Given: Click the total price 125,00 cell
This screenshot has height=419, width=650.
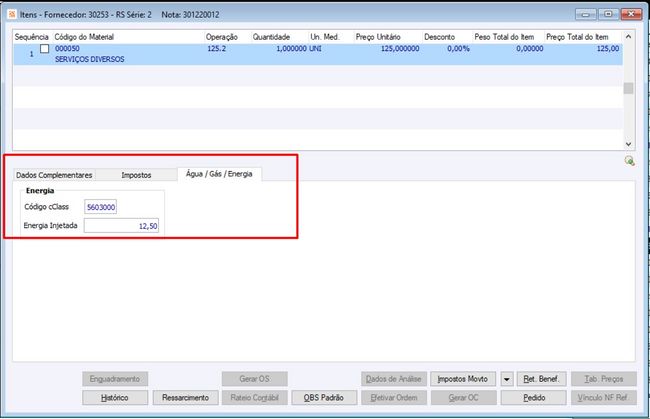Looking at the screenshot, I should click(x=608, y=48).
